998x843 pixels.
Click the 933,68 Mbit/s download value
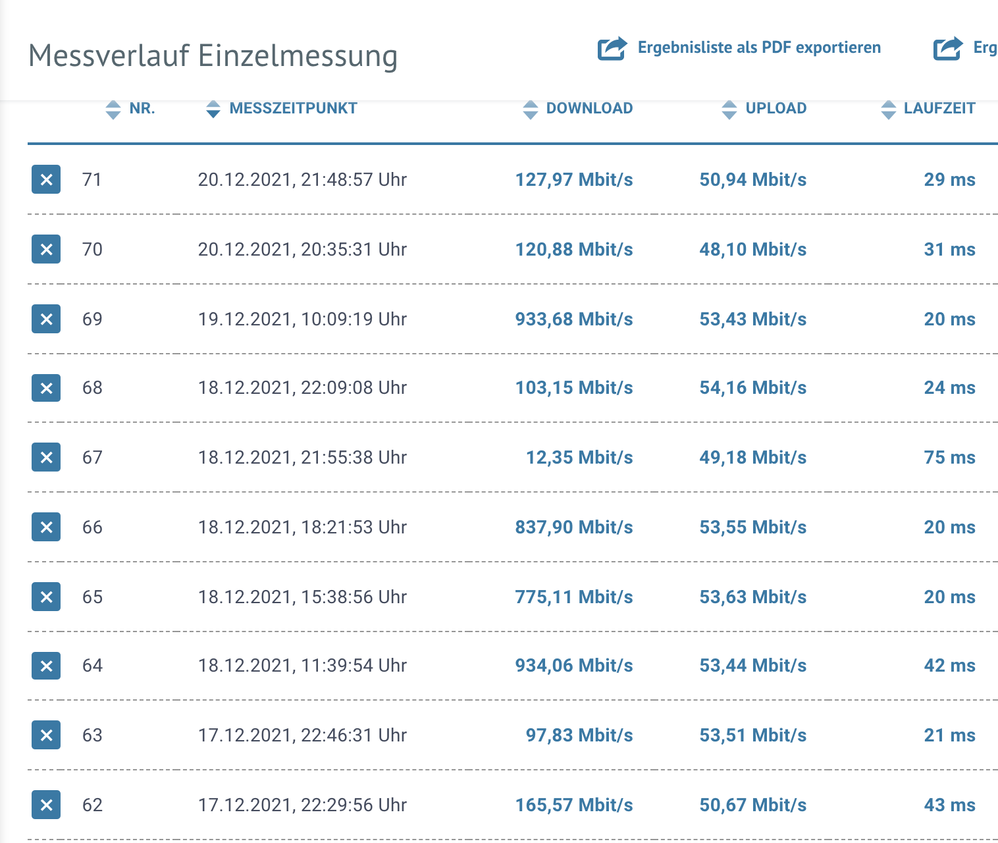pos(574,319)
